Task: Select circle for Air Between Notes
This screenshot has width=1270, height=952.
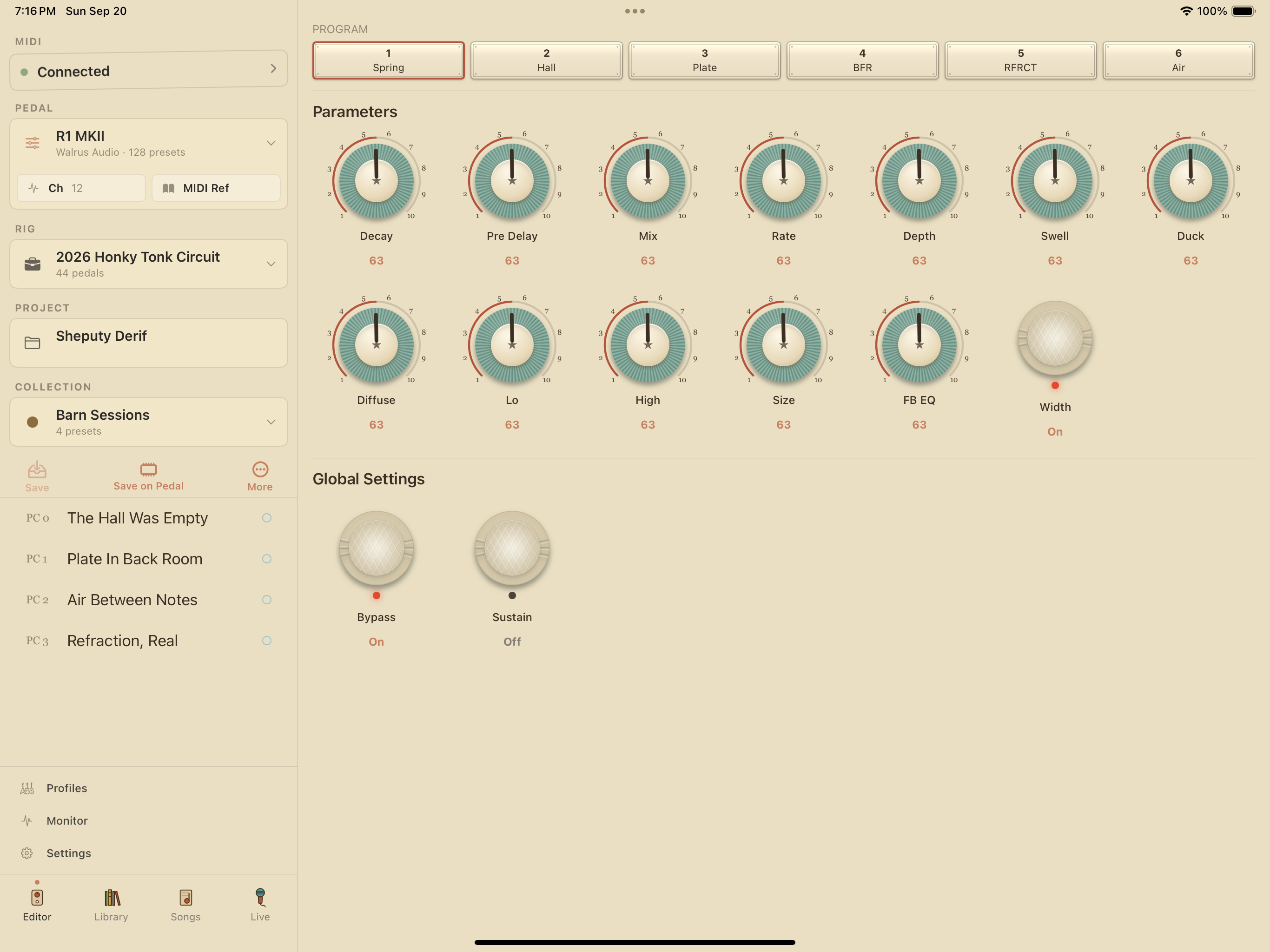Action: pos(267,600)
